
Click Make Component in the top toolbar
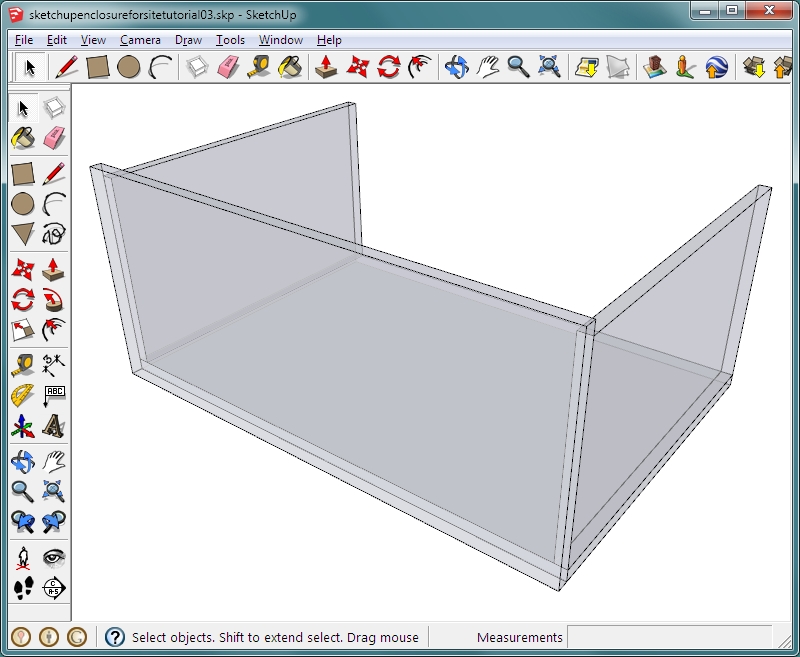(x=197, y=67)
